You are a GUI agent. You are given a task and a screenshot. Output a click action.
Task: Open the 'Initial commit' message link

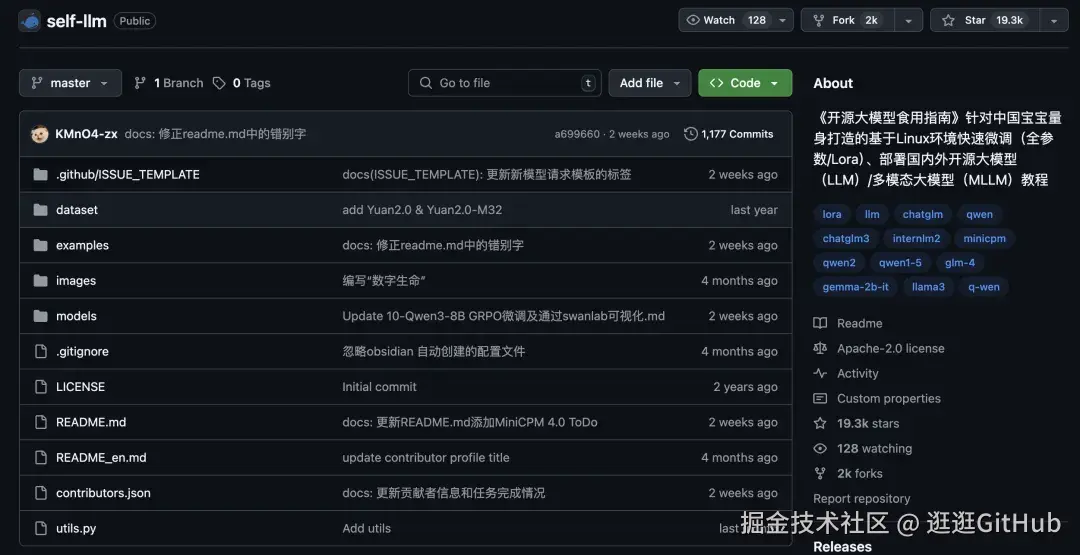380,387
